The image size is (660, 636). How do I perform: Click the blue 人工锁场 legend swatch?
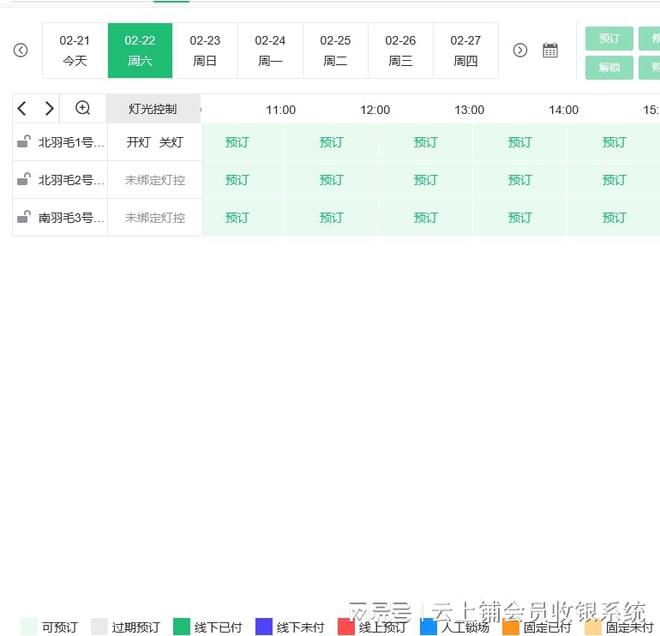tap(428, 627)
